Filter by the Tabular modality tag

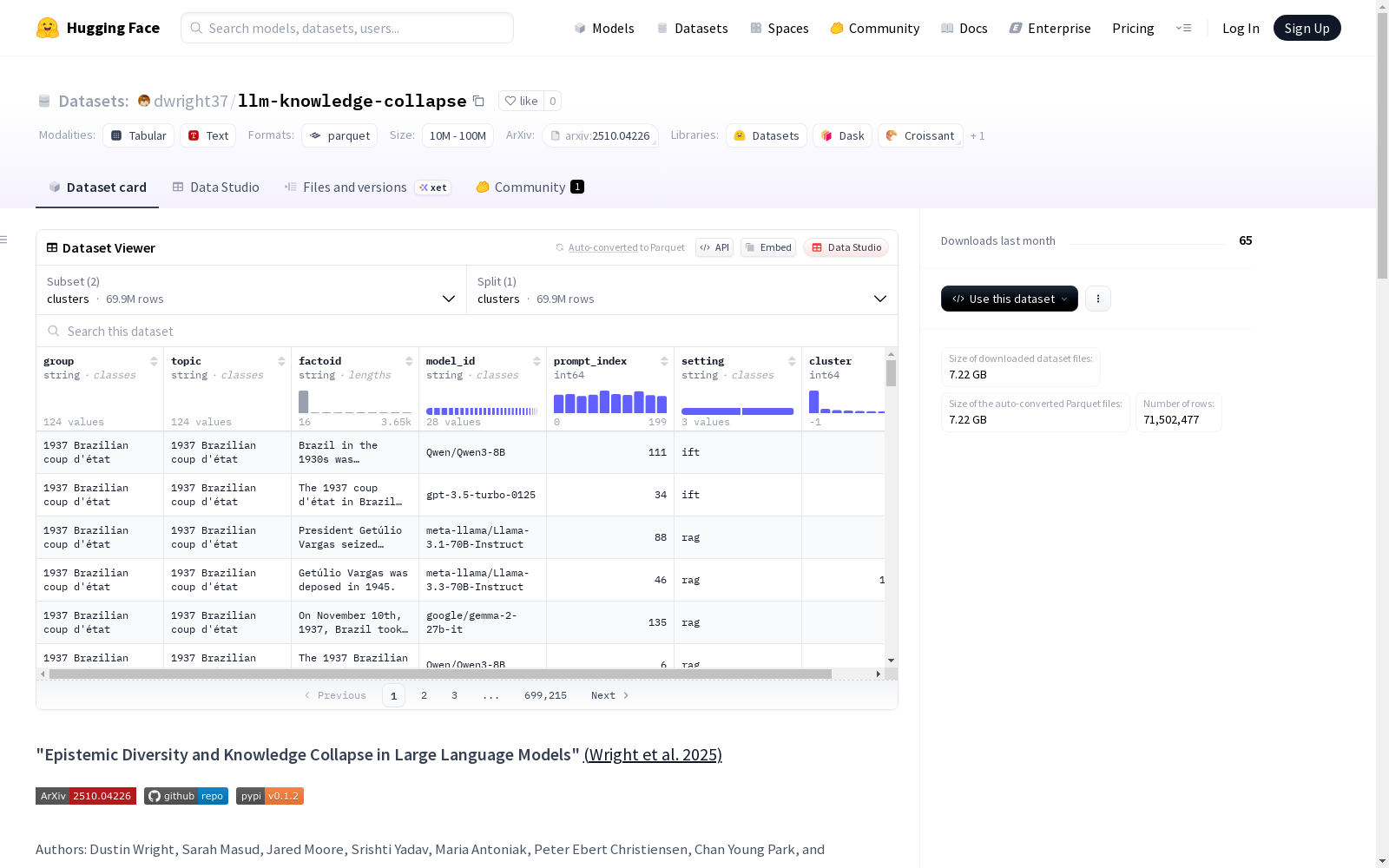139,135
